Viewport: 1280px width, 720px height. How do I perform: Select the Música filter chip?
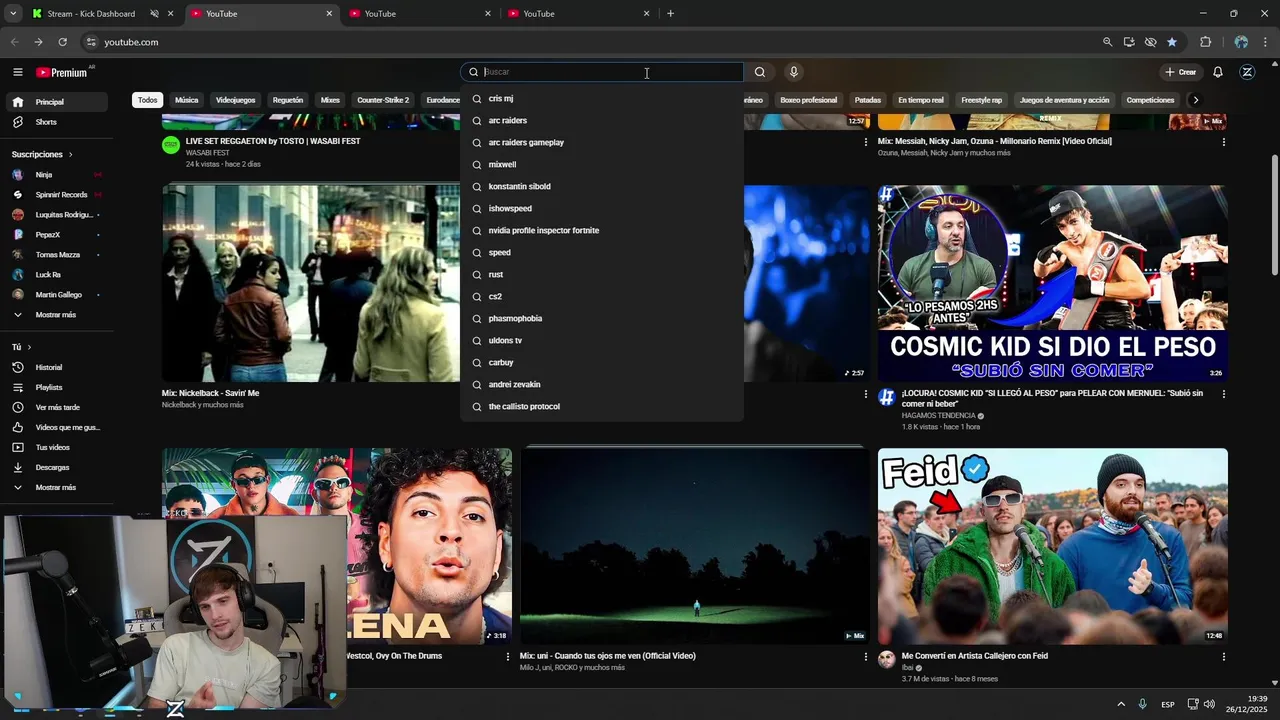tap(186, 100)
